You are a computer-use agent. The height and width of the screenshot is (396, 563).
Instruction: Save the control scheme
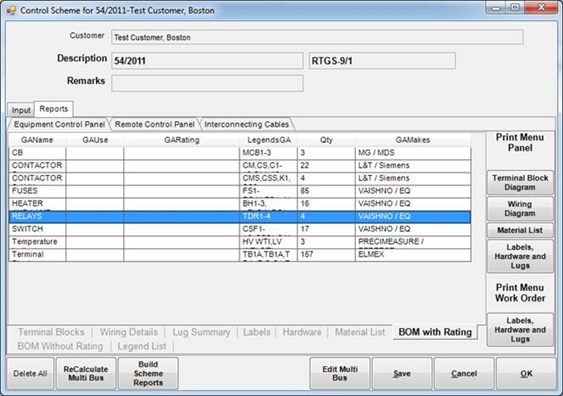(402, 373)
